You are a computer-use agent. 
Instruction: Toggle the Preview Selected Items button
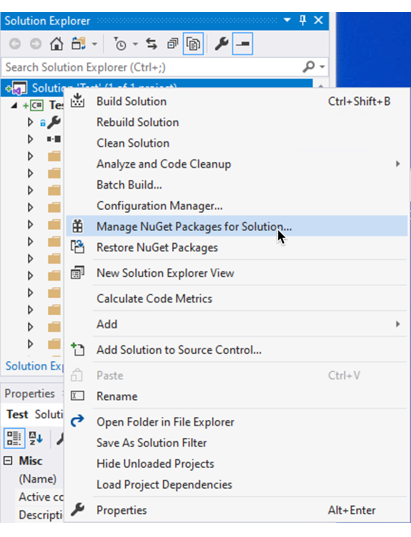(242, 44)
